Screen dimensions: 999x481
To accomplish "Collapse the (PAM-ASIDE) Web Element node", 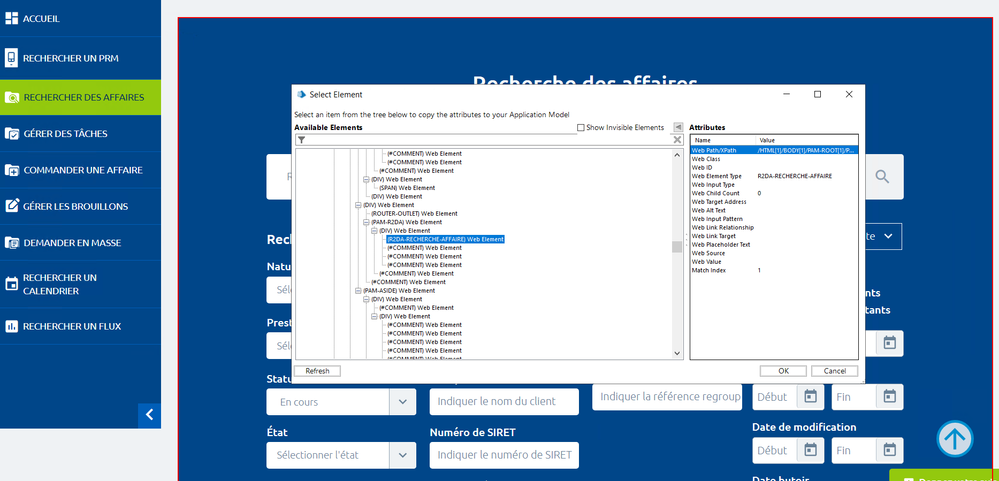I will [x=357, y=291].
